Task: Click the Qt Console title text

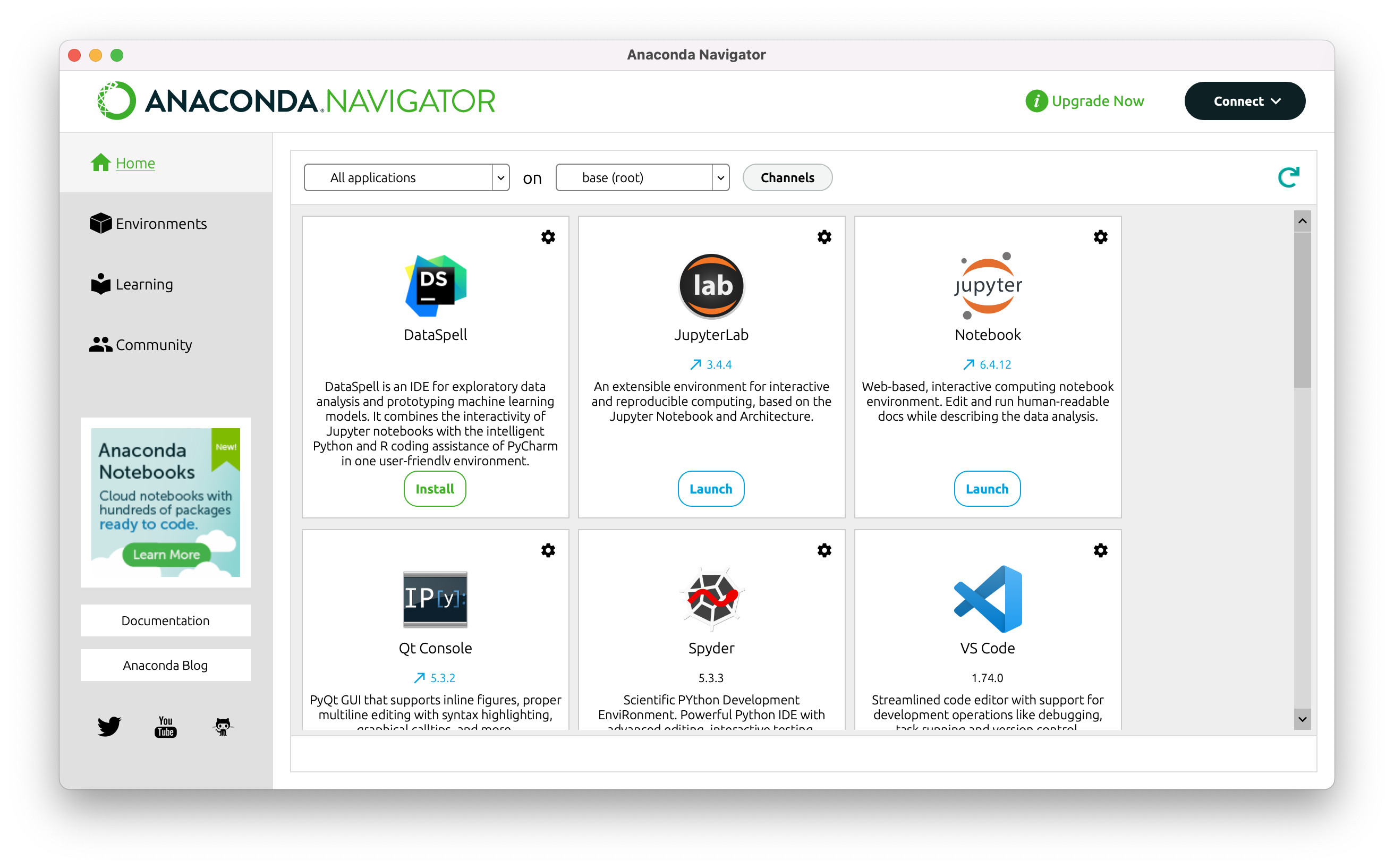Action: [436, 648]
